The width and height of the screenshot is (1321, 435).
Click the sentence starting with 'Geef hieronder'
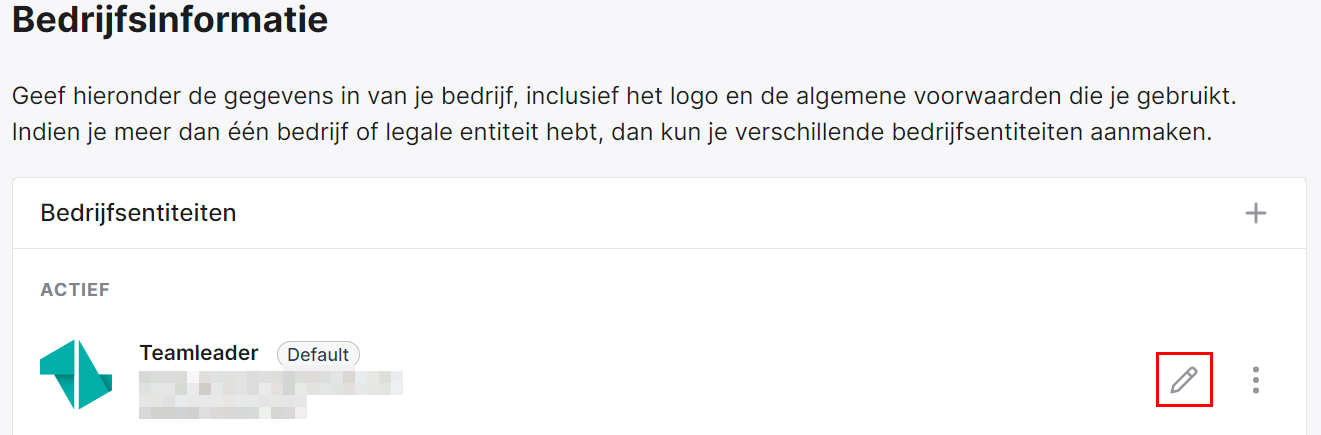[x=632, y=98]
